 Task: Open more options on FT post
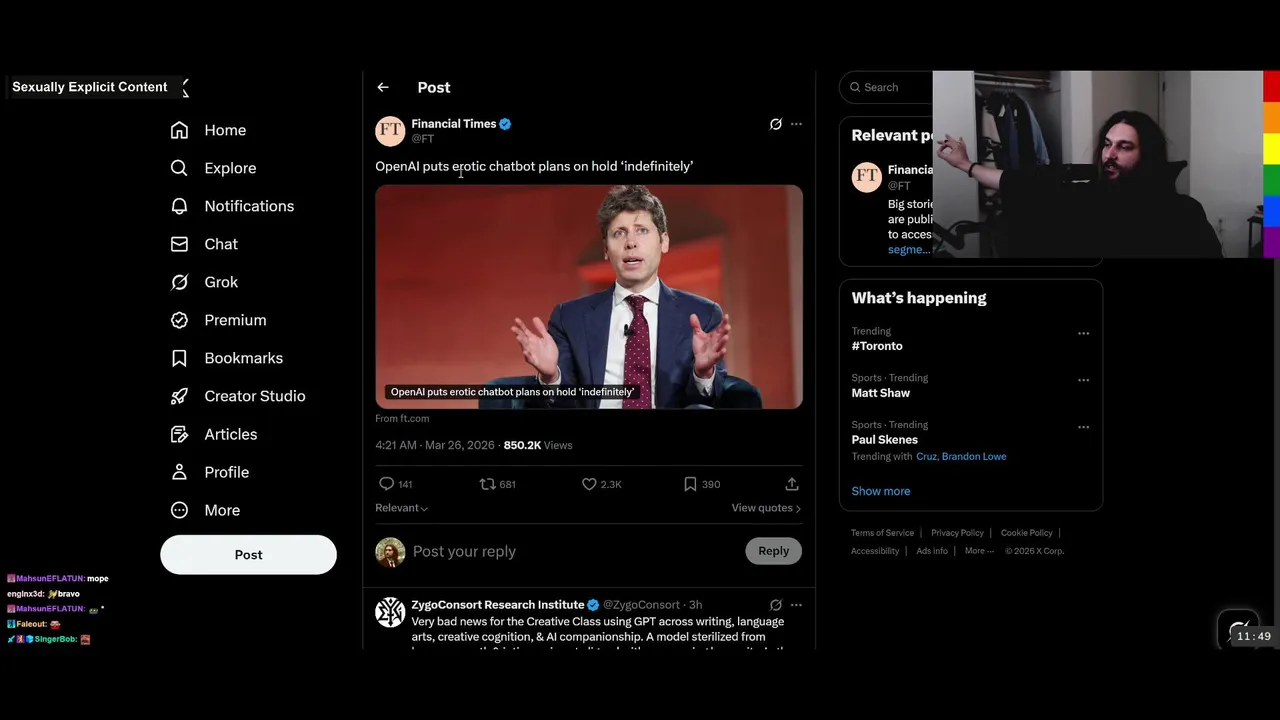coord(796,124)
